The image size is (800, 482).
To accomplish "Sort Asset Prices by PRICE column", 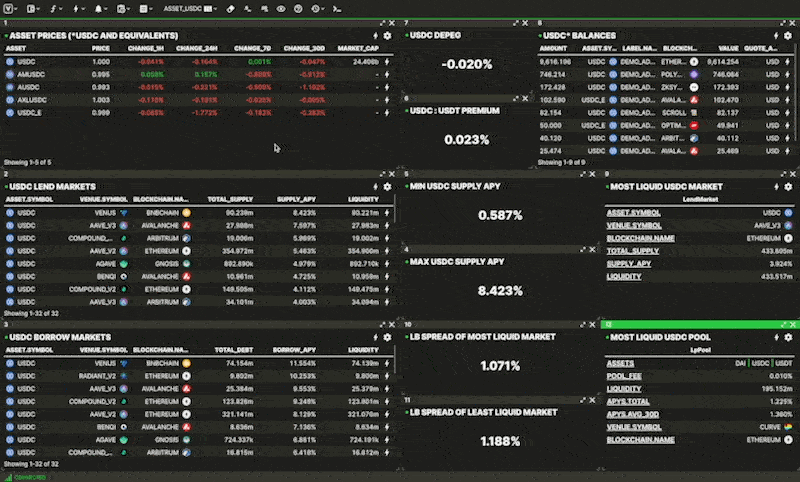I will tap(101, 48).
